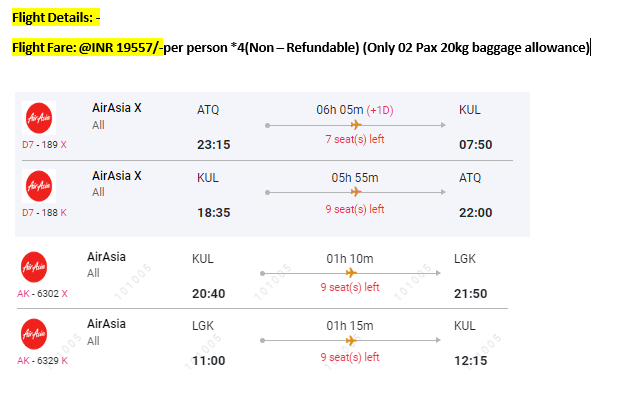Click arrival time 22:00 at ATQ

coord(475,213)
